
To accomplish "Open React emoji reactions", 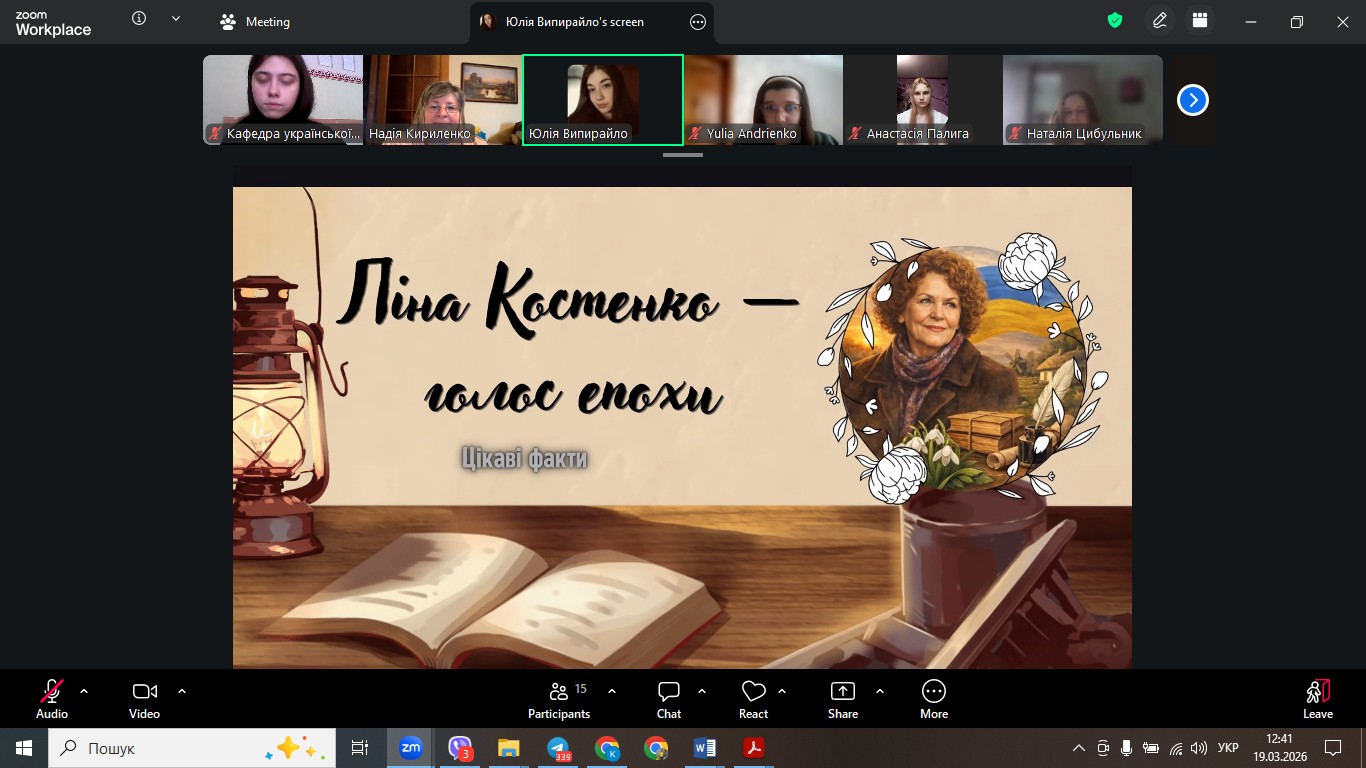I will (x=753, y=699).
